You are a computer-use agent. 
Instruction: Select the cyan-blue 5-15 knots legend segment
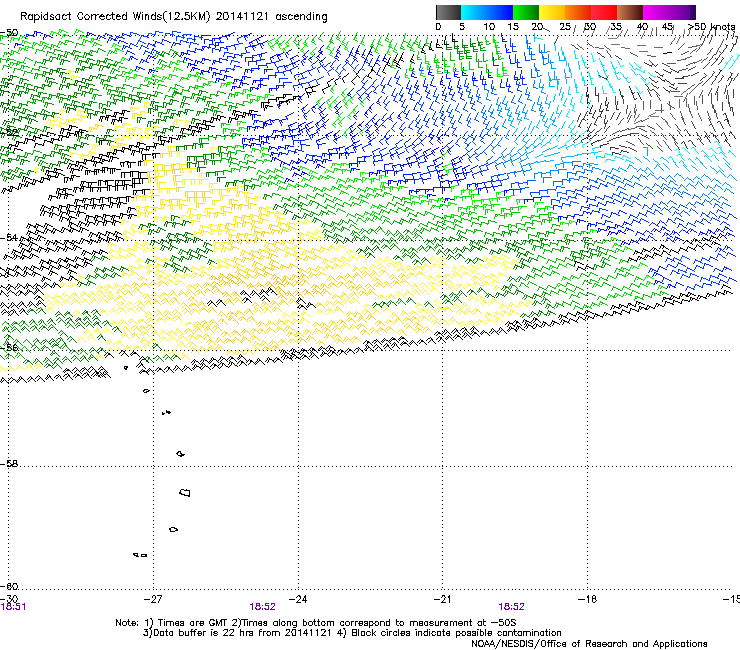click(487, 12)
